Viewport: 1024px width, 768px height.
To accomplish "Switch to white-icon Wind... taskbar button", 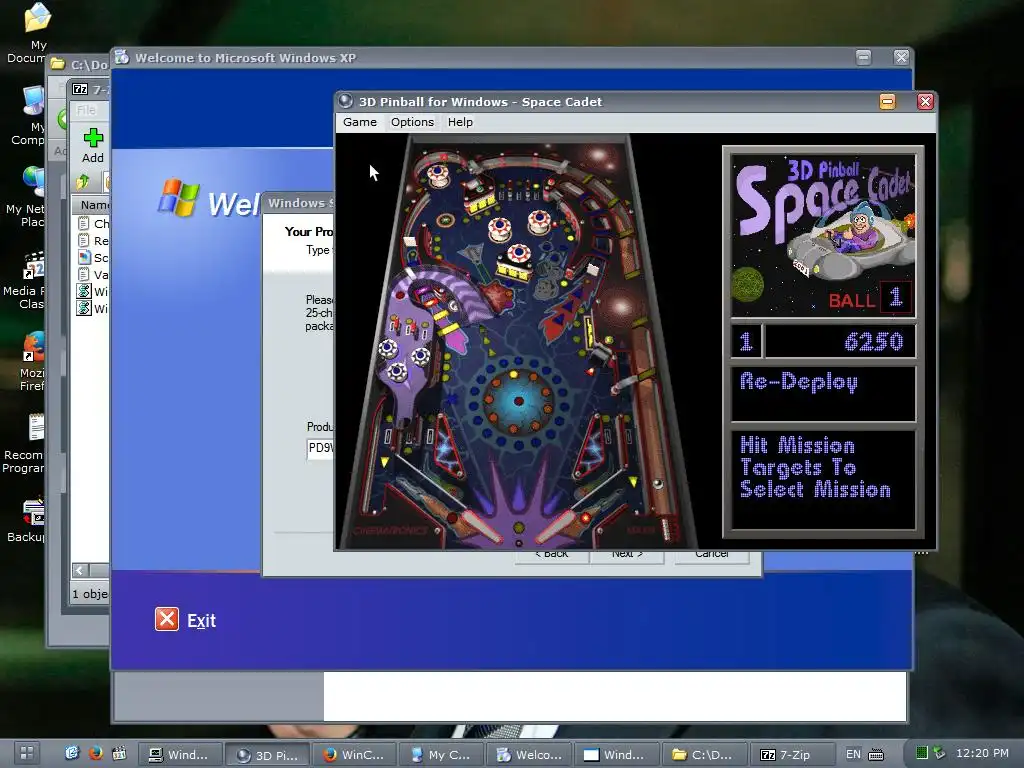I will (x=616, y=755).
